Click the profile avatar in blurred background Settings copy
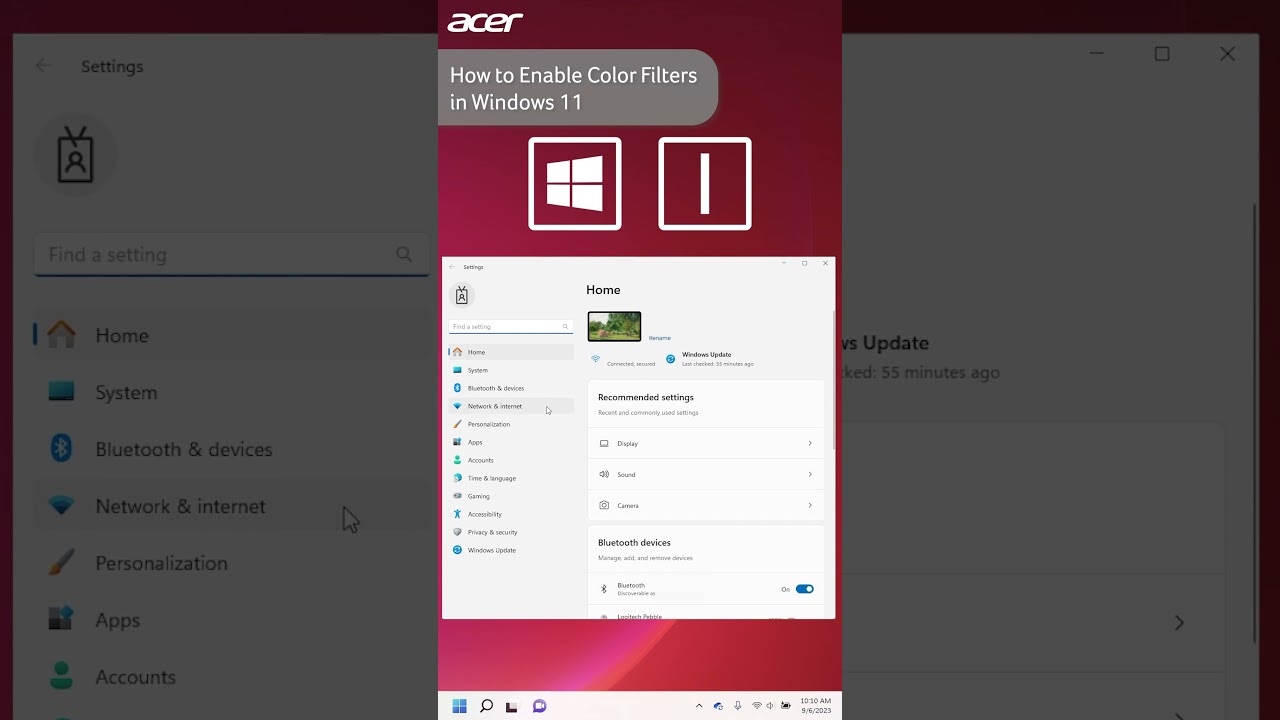 [76, 155]
